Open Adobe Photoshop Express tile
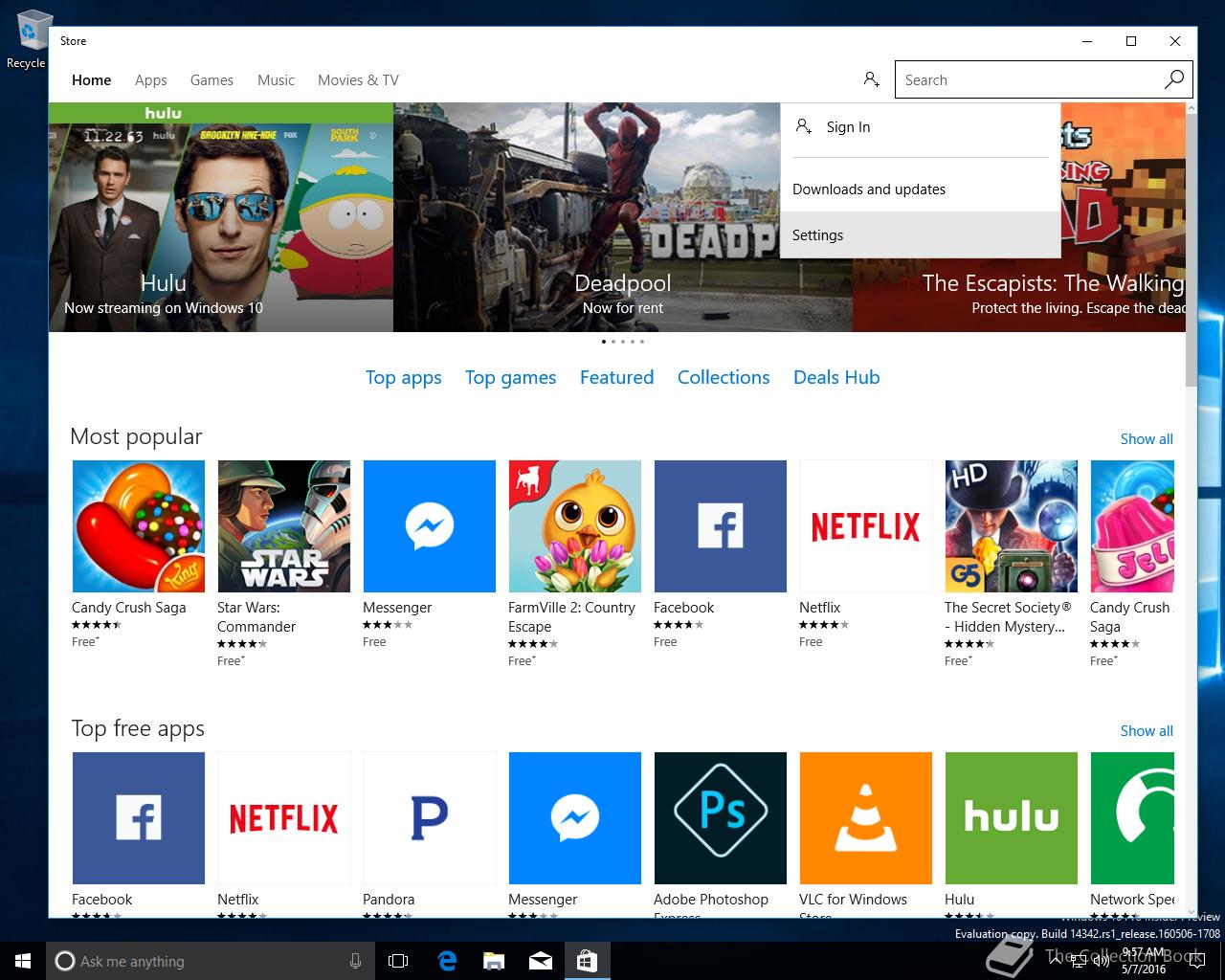 [721, 818]
